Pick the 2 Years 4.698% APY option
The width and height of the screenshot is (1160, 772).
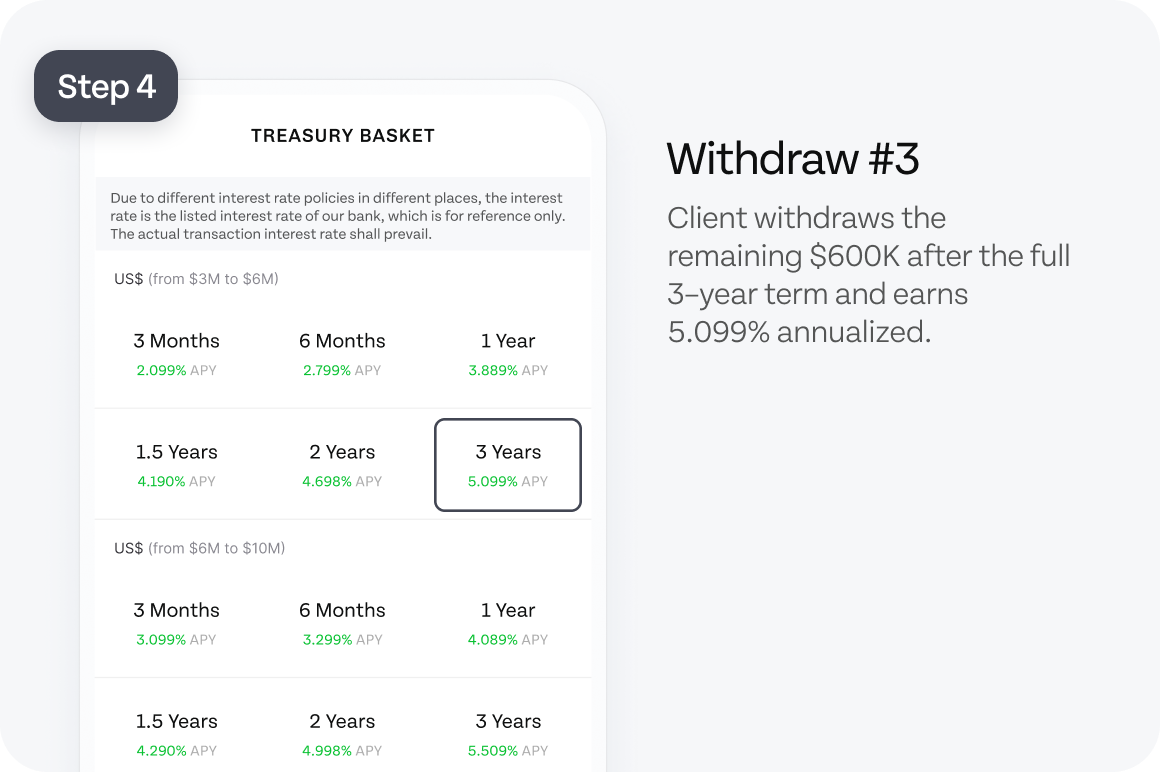pos(342,464)
